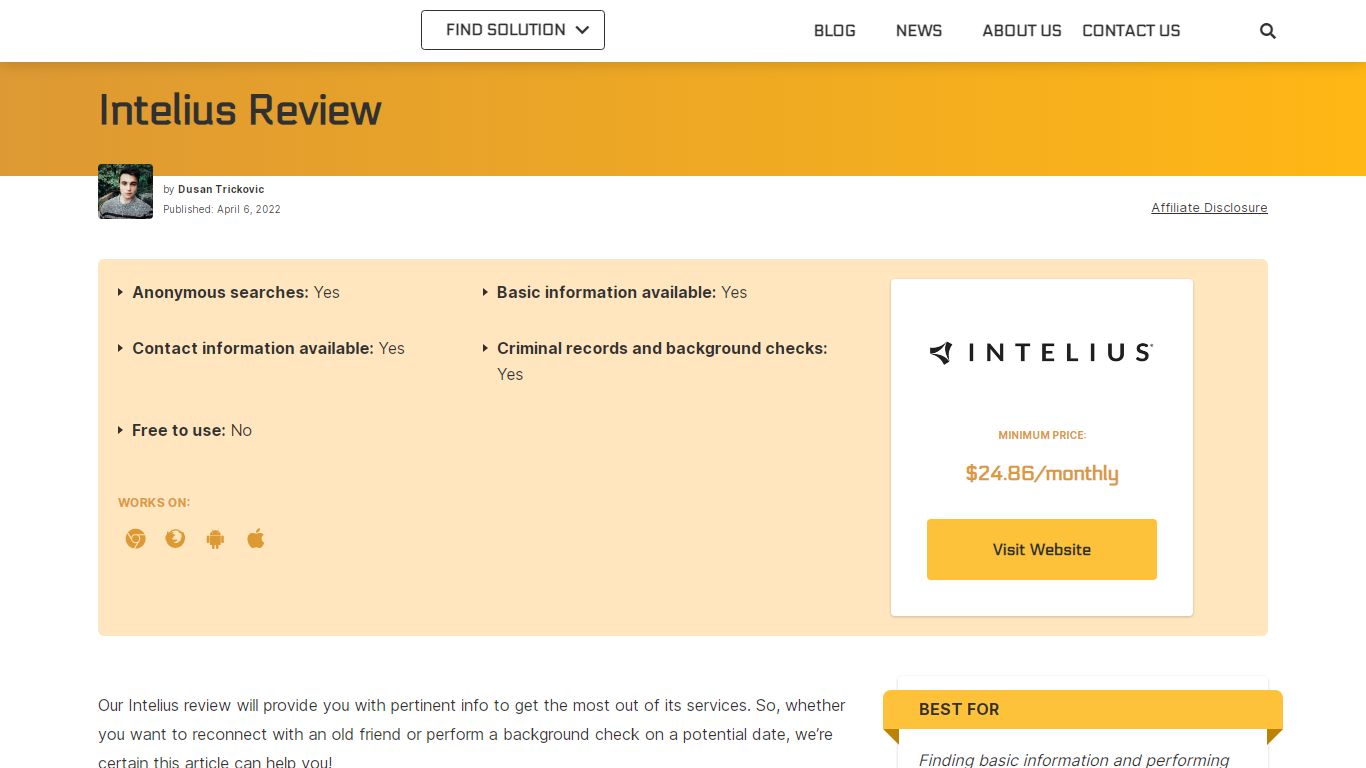
Task: Click the Apple platform icon
Action: [256, 539]
